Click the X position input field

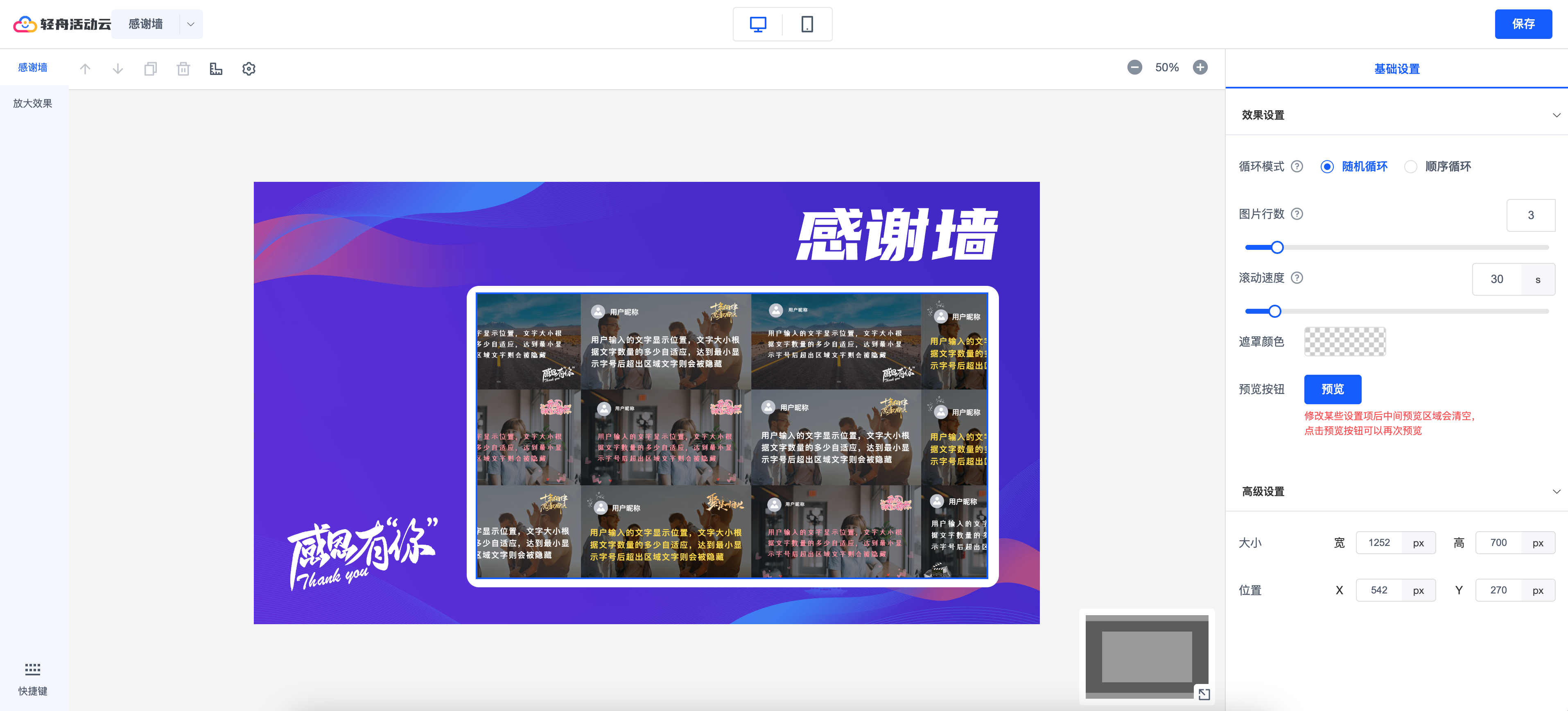[1379, 590]
